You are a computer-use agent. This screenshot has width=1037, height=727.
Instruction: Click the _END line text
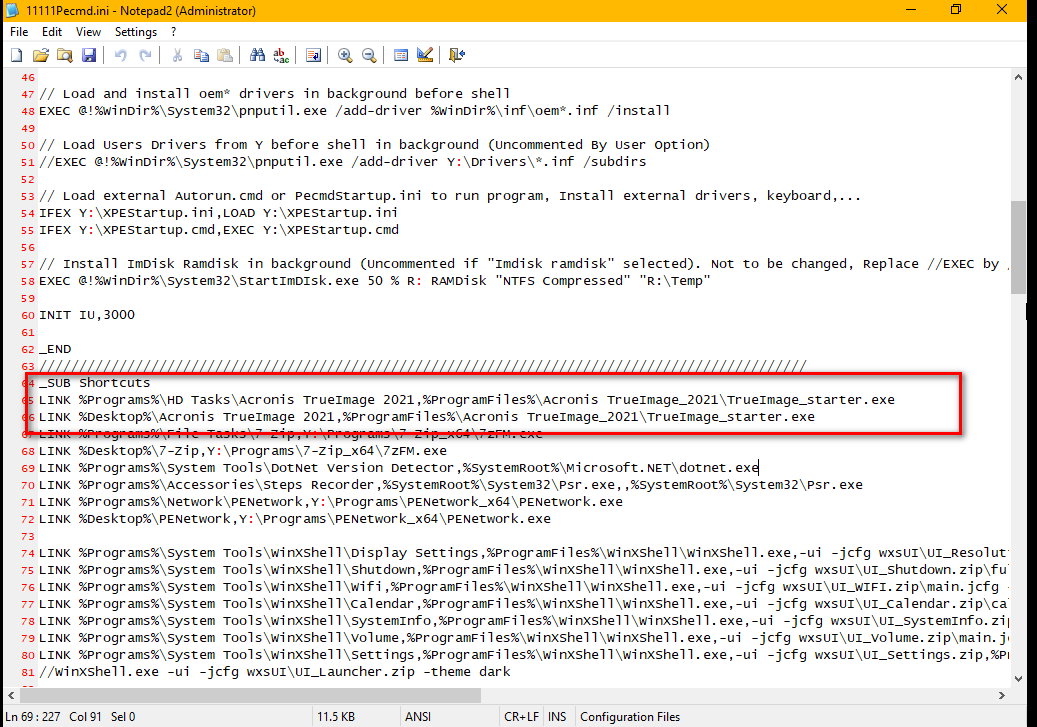coord(55,349)
